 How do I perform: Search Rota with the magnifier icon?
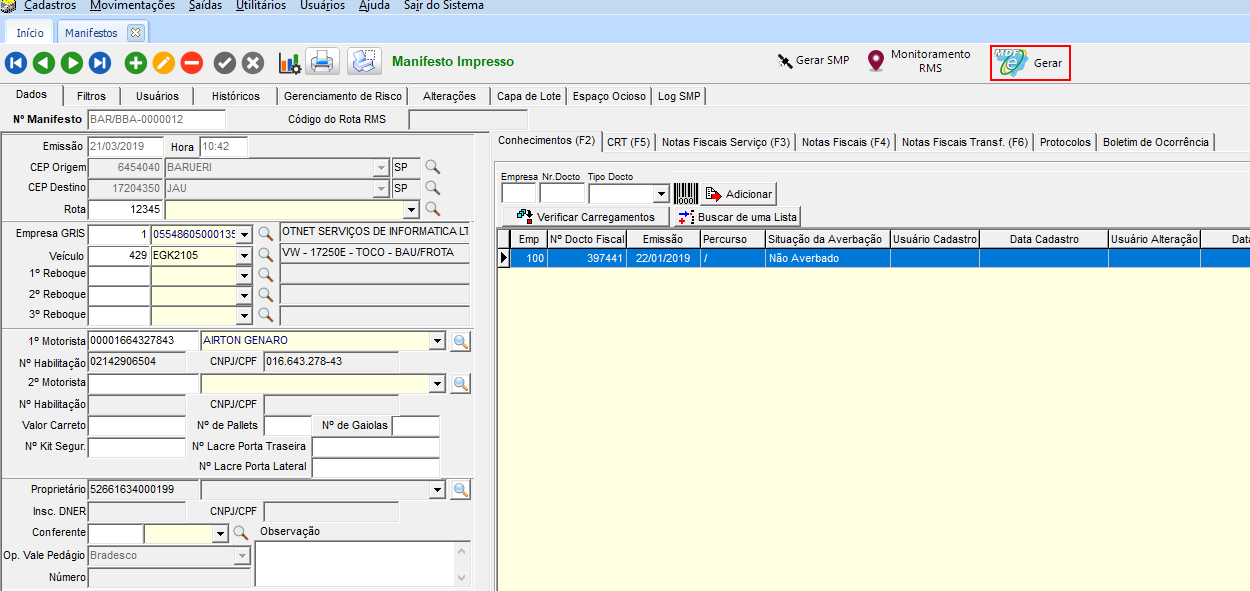(x=433, y=209)
